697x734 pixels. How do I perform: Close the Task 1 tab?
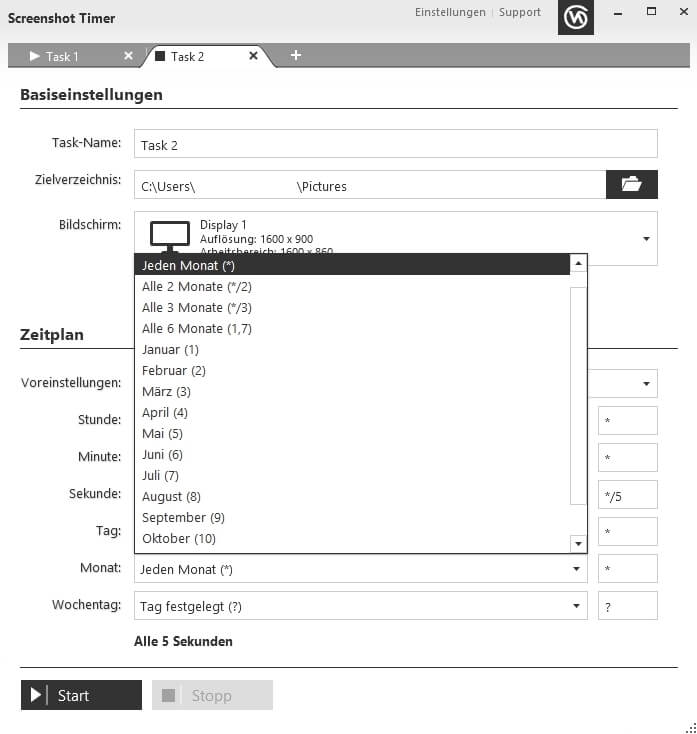[x=128, y=56]
